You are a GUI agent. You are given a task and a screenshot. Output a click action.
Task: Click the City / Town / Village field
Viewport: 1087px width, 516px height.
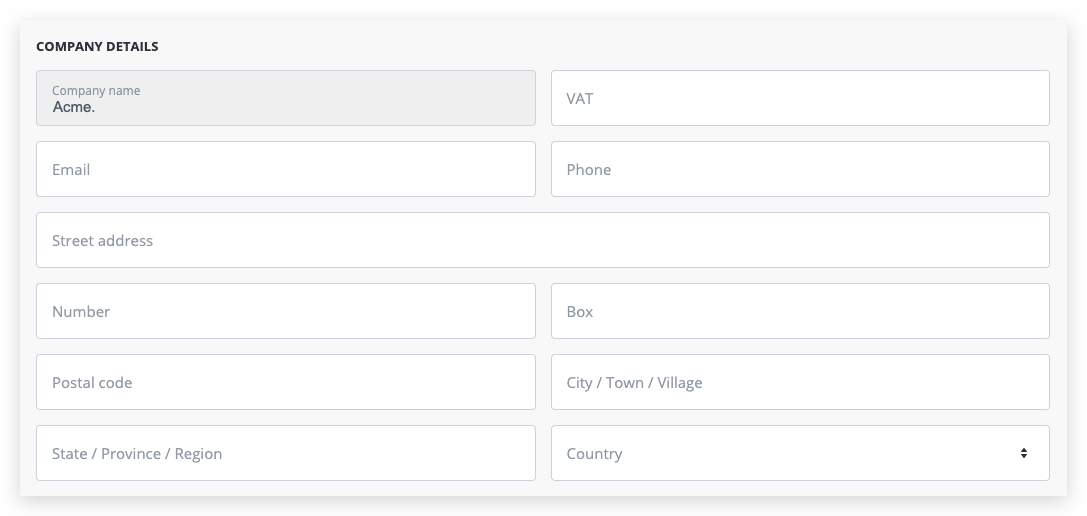[x=799, y=382]
